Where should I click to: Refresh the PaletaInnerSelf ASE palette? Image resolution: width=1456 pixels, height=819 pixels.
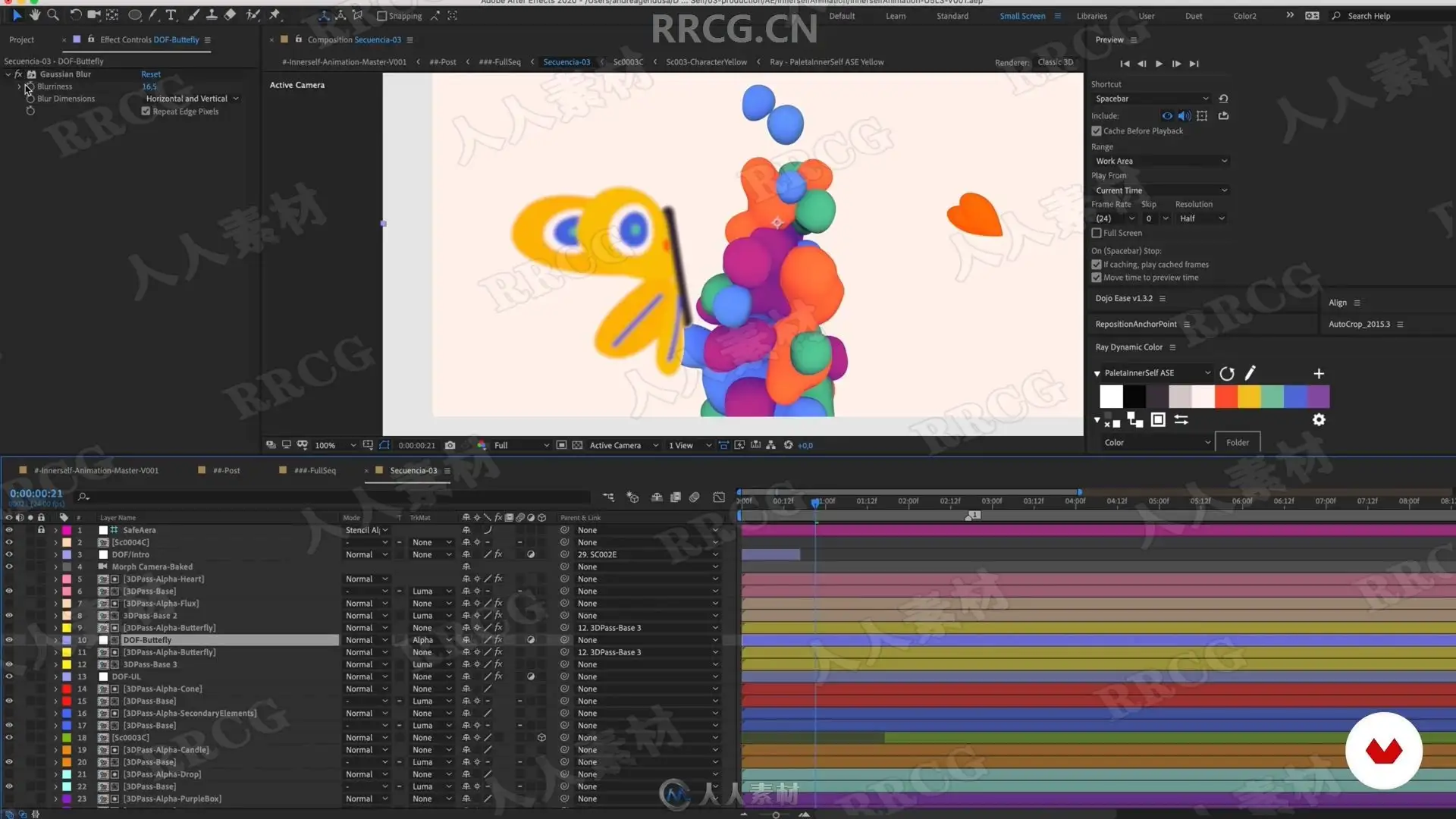[x=1226, y=373]
